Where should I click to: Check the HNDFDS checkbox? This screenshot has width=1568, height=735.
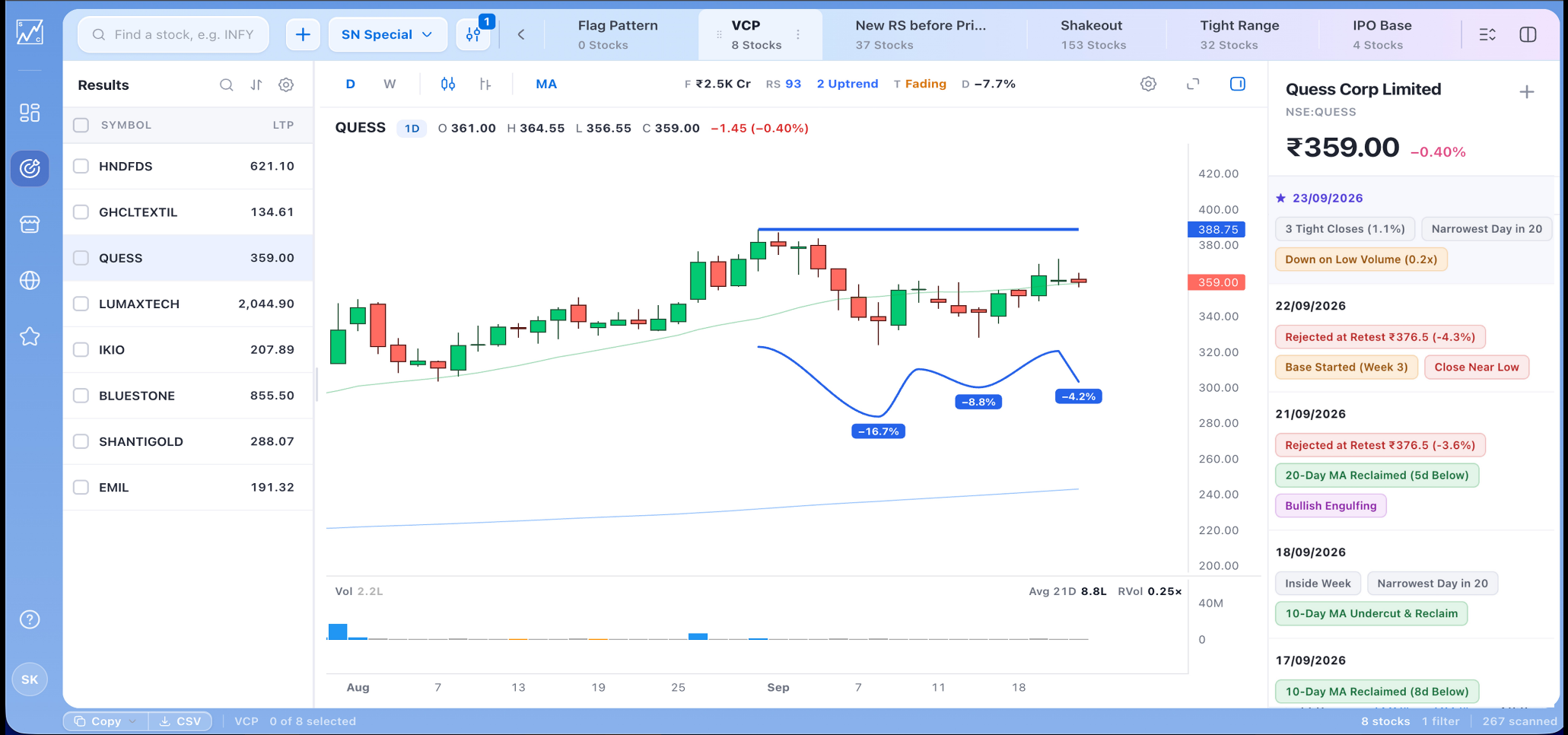pos(81,166)
